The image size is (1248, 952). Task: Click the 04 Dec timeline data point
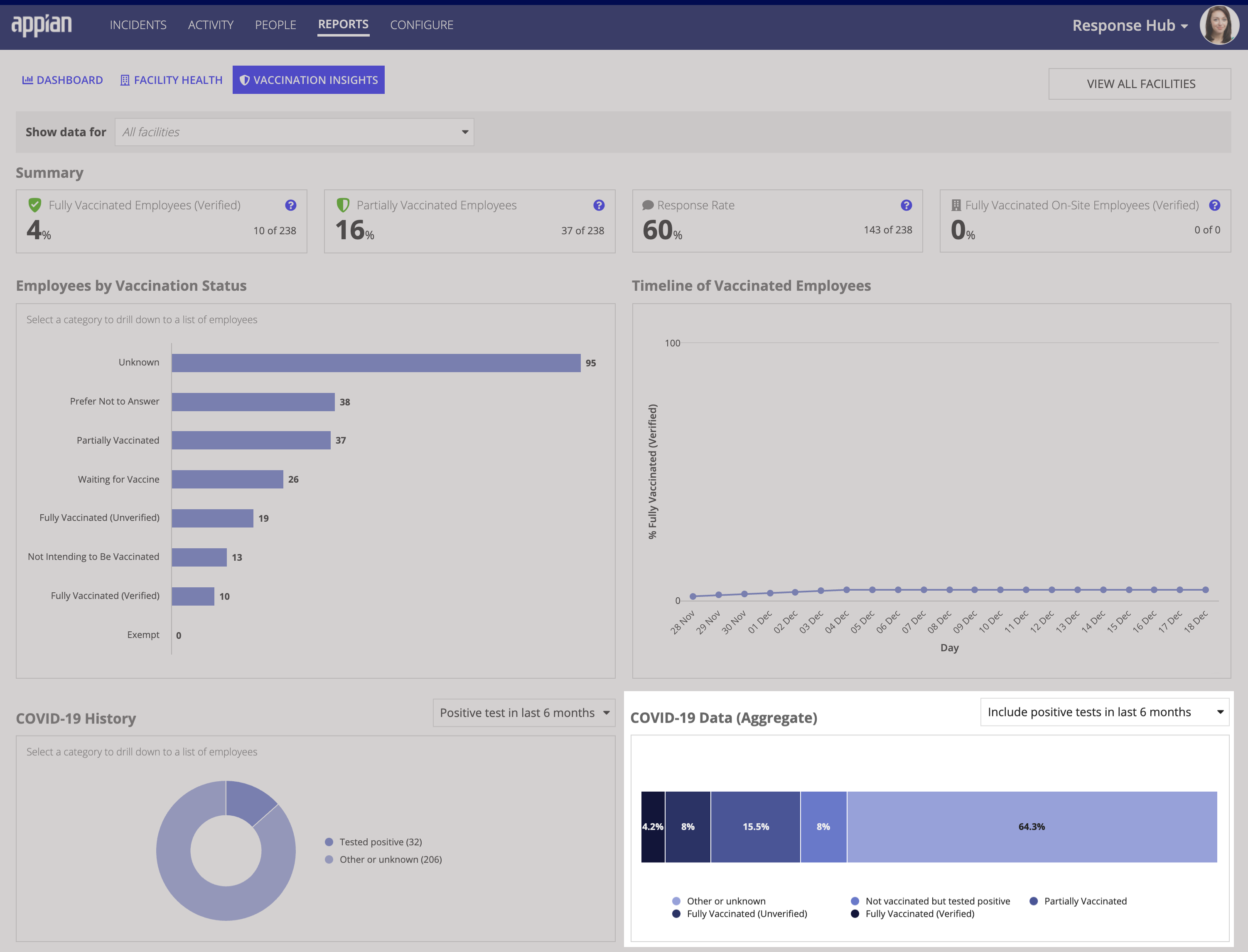(x=847, y=590)
